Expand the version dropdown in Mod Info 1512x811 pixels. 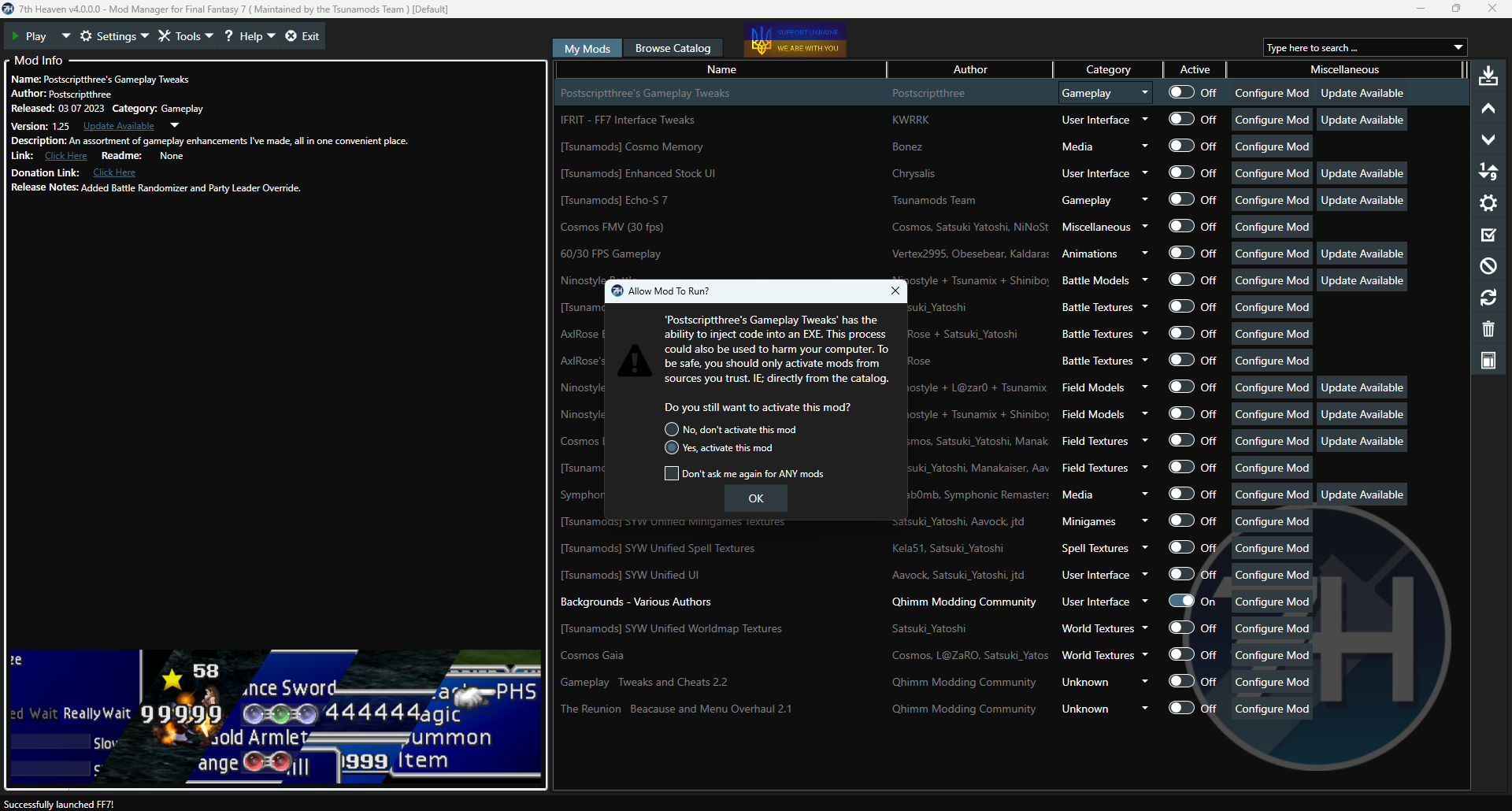click(x=175, y=125)
